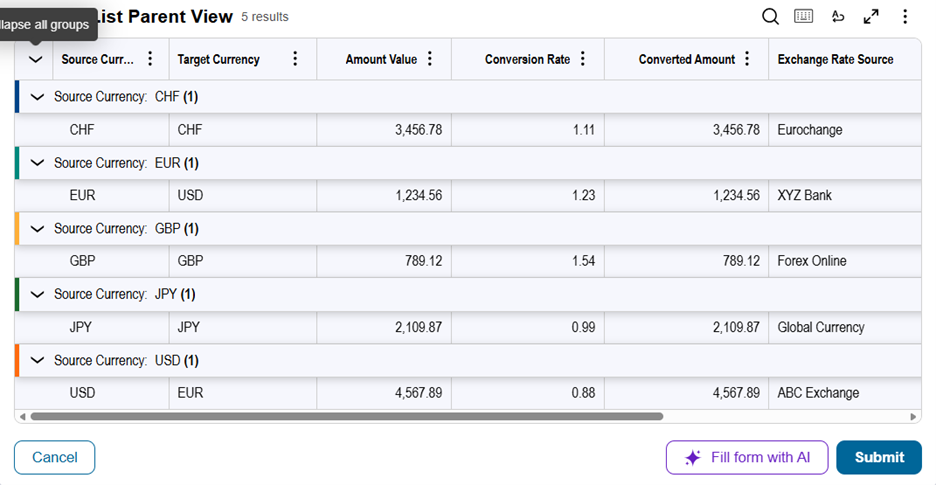Click the Cancel button
Screen dimensions: 936x485
pyautogui.click(x=54, y=457)
